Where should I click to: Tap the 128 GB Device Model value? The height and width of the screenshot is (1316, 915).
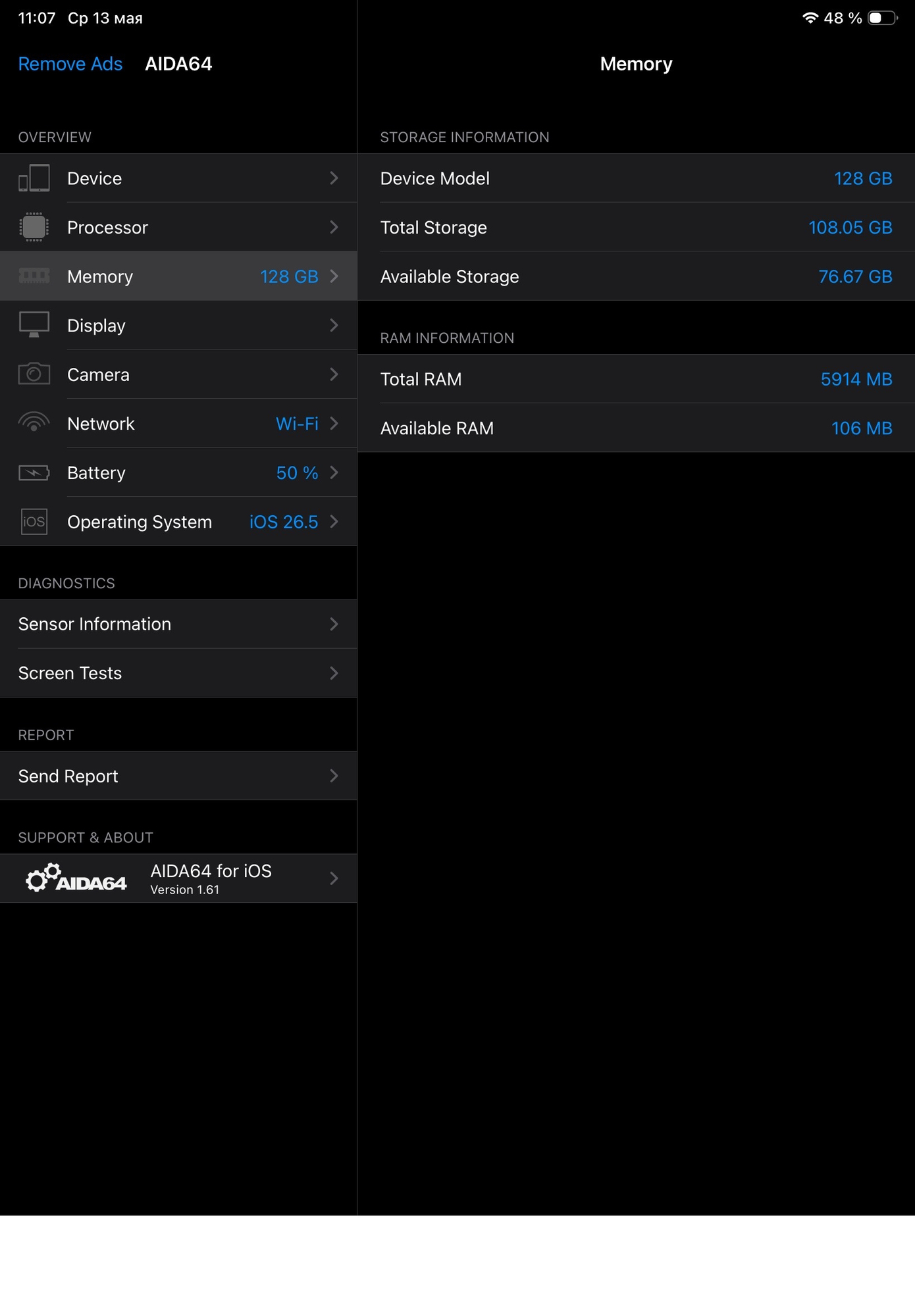click(863, 178)
